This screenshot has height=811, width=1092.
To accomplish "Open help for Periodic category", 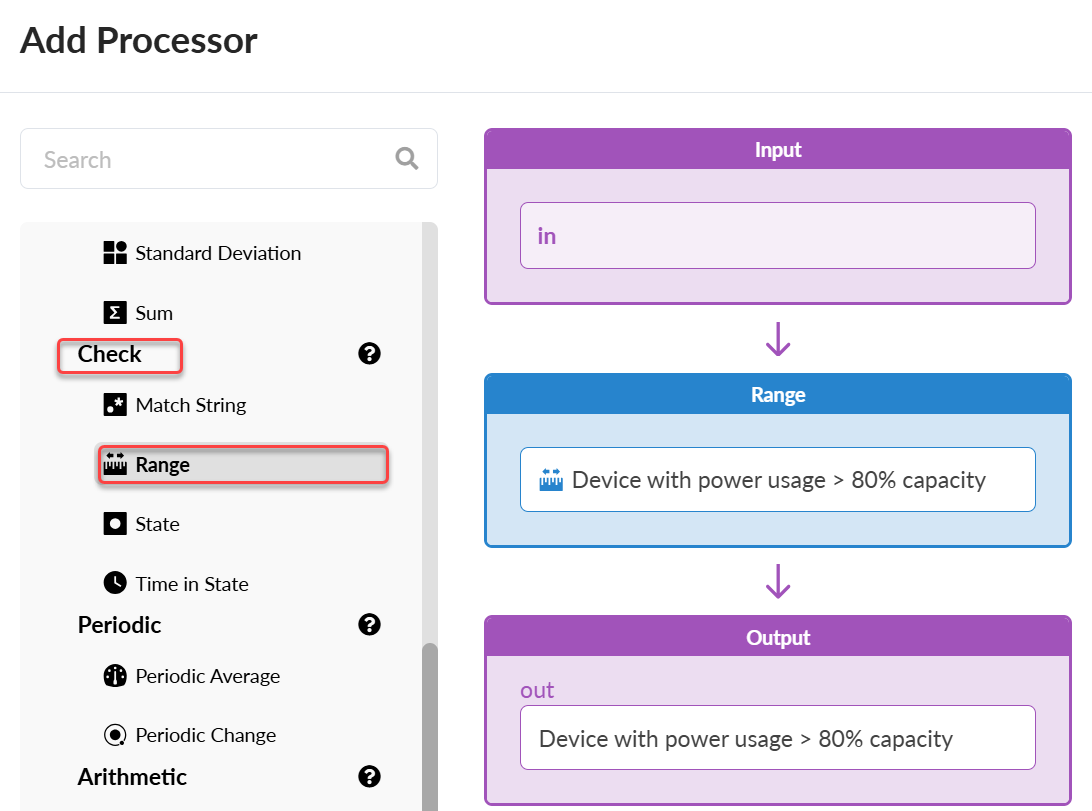I will coord(369,625).
